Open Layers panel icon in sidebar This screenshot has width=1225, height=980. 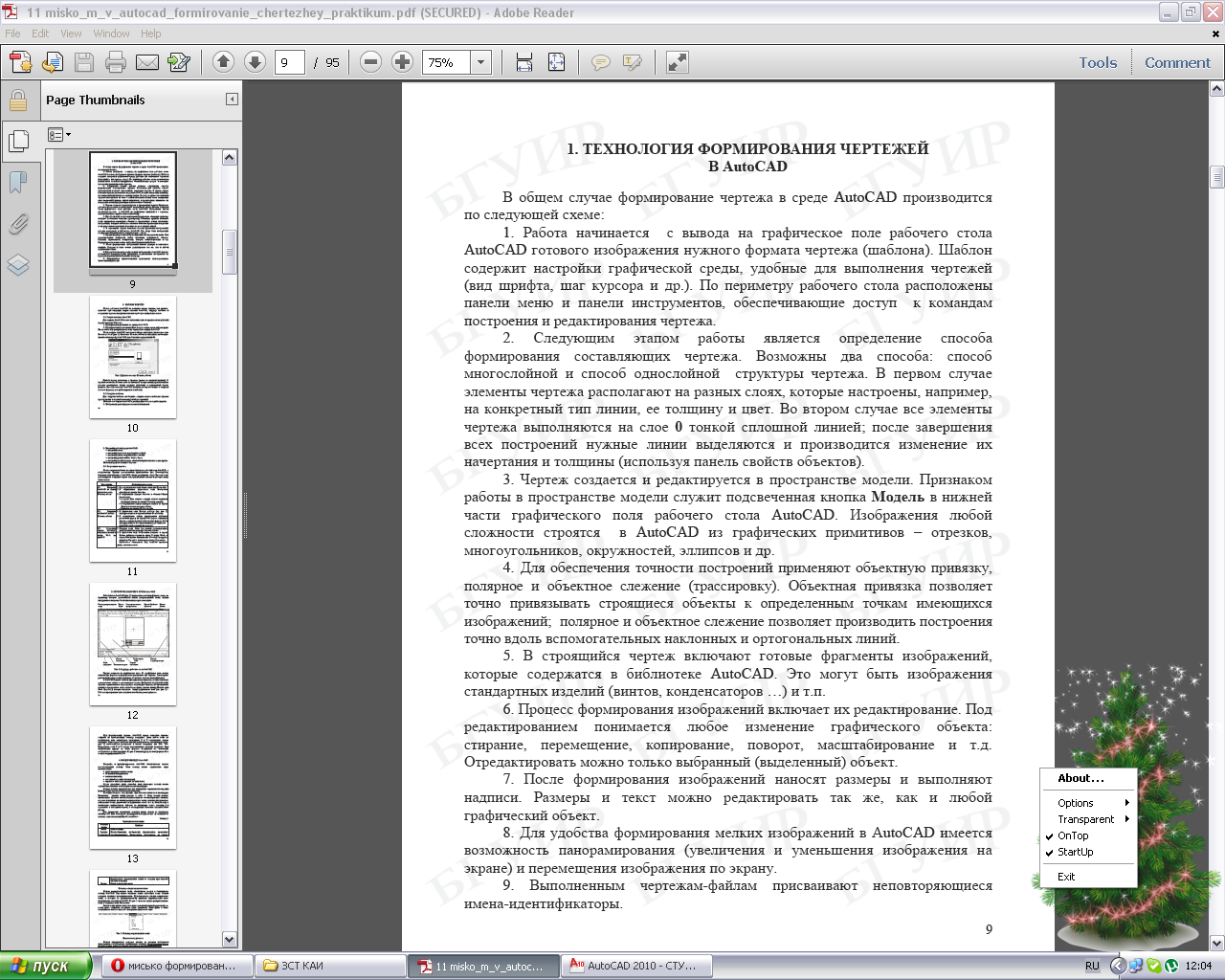click(x=17, y=265)
